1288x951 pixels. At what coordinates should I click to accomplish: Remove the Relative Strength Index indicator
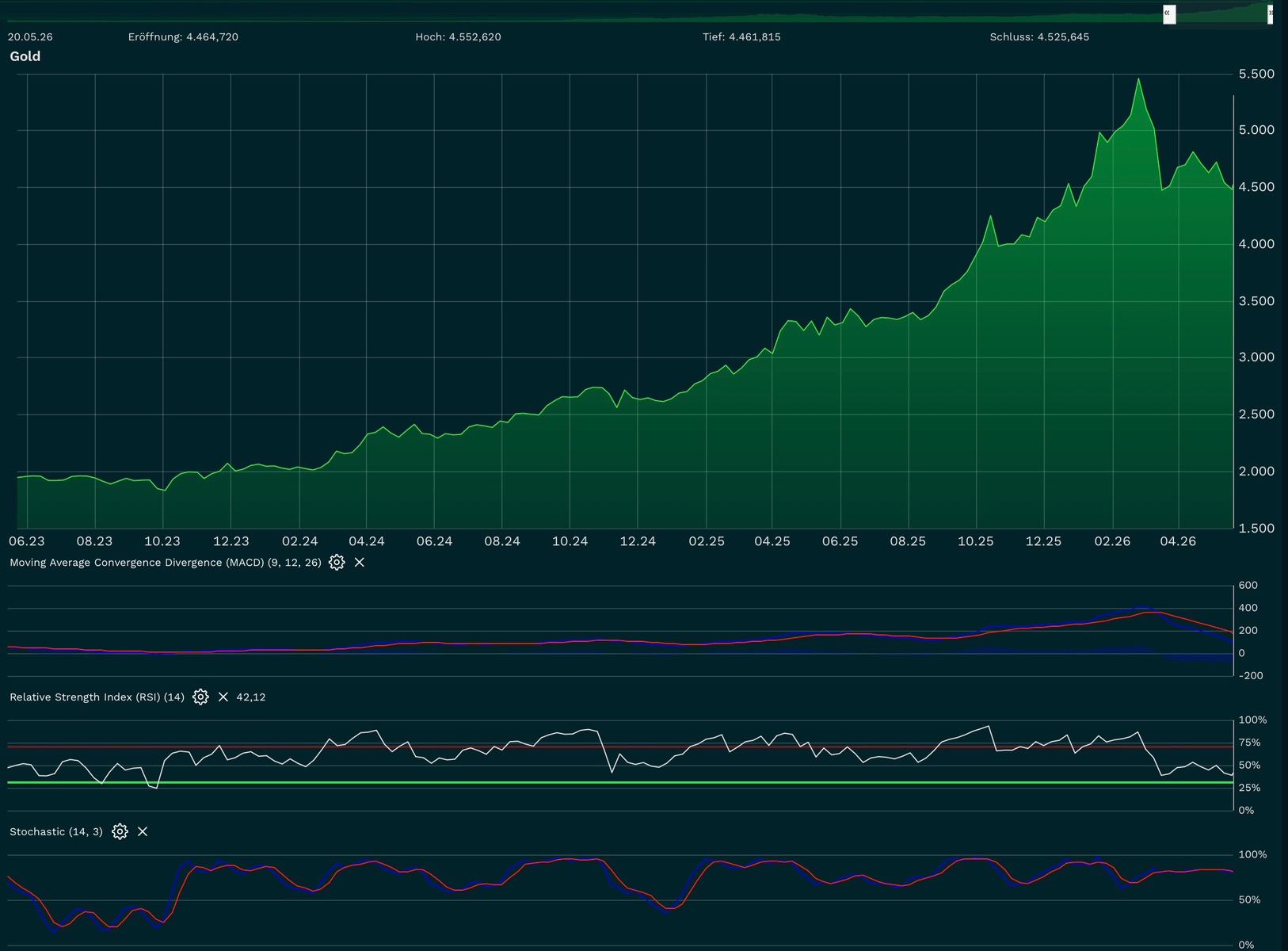click(x=223, y=697)
